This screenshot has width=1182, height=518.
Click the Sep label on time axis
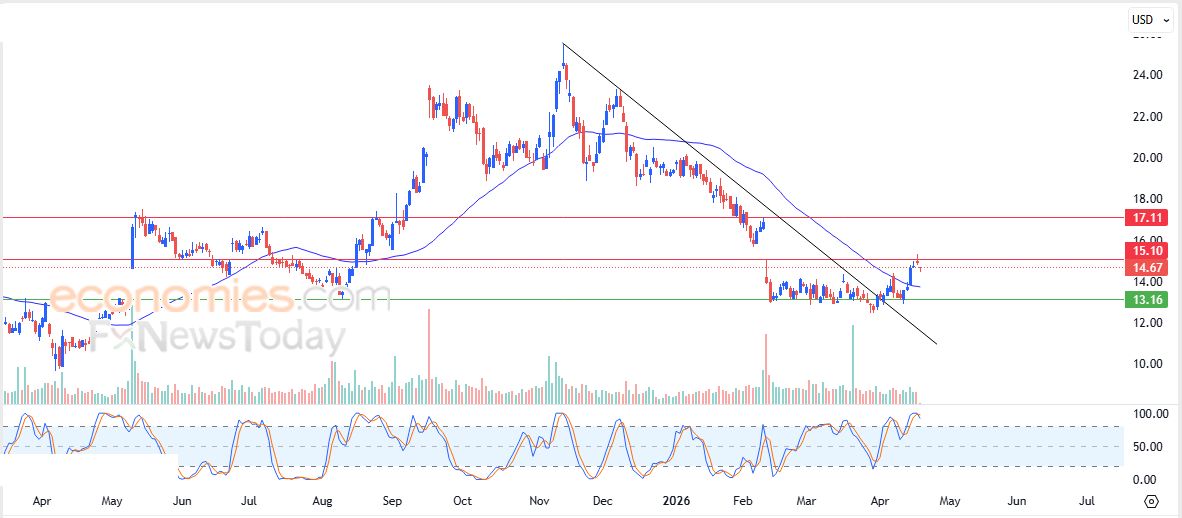(x=393, y=500)
